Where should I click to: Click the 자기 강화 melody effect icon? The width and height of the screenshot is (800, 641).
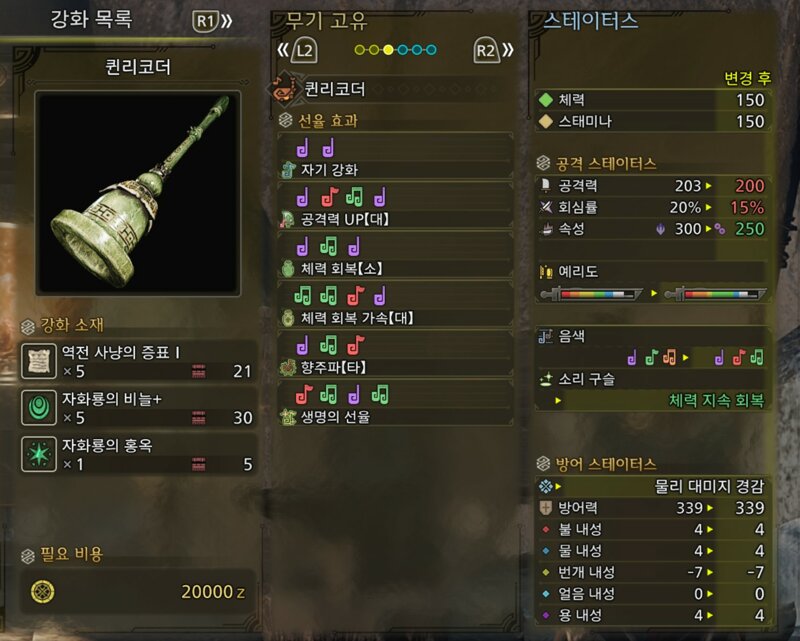click(288, 169)
